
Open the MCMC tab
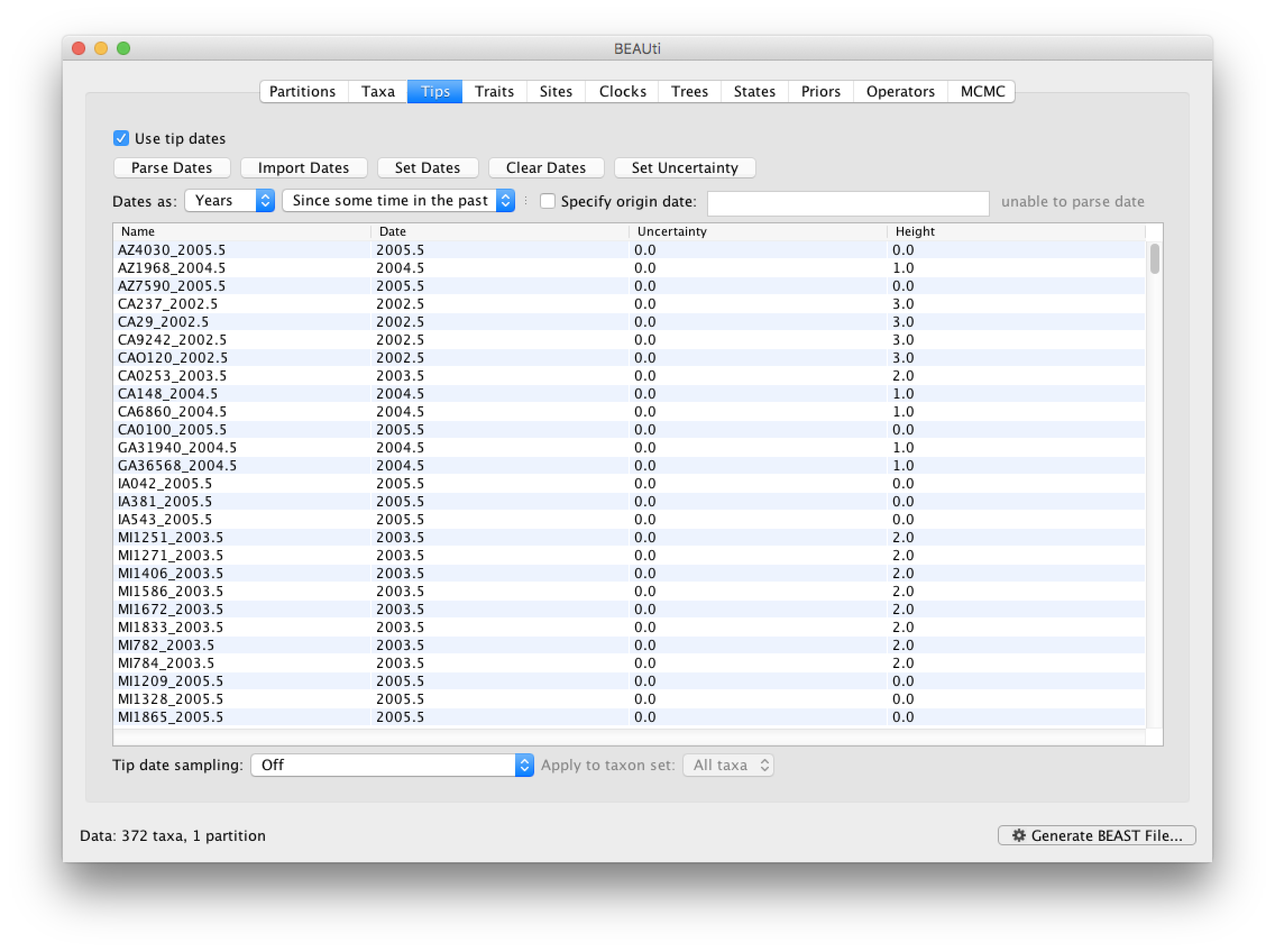(982, 91)
